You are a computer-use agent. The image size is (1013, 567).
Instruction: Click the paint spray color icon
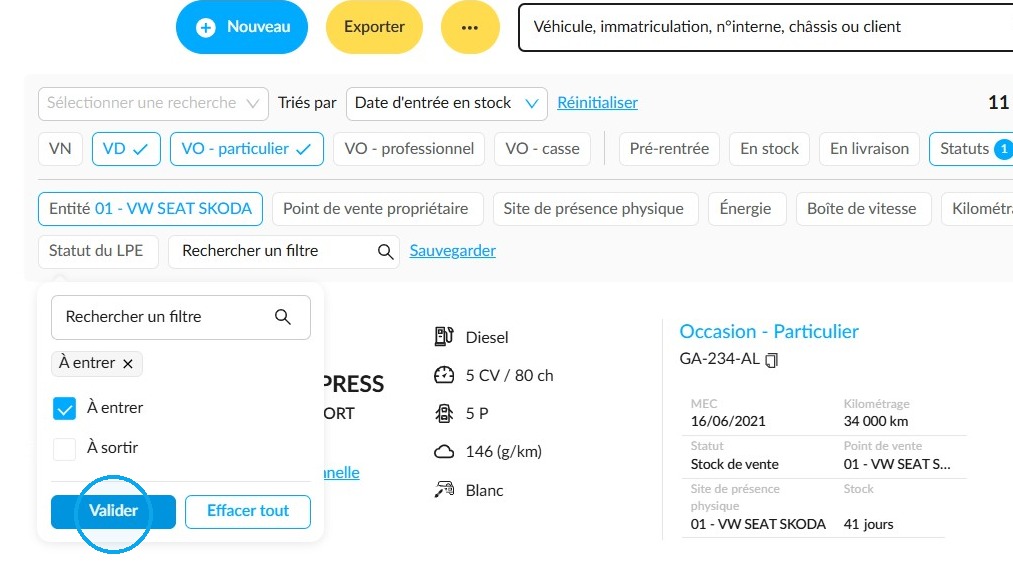[444, 490]
